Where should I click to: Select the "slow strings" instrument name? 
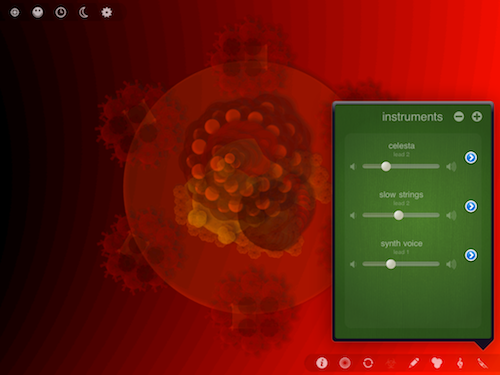click(x=401, y=195)
